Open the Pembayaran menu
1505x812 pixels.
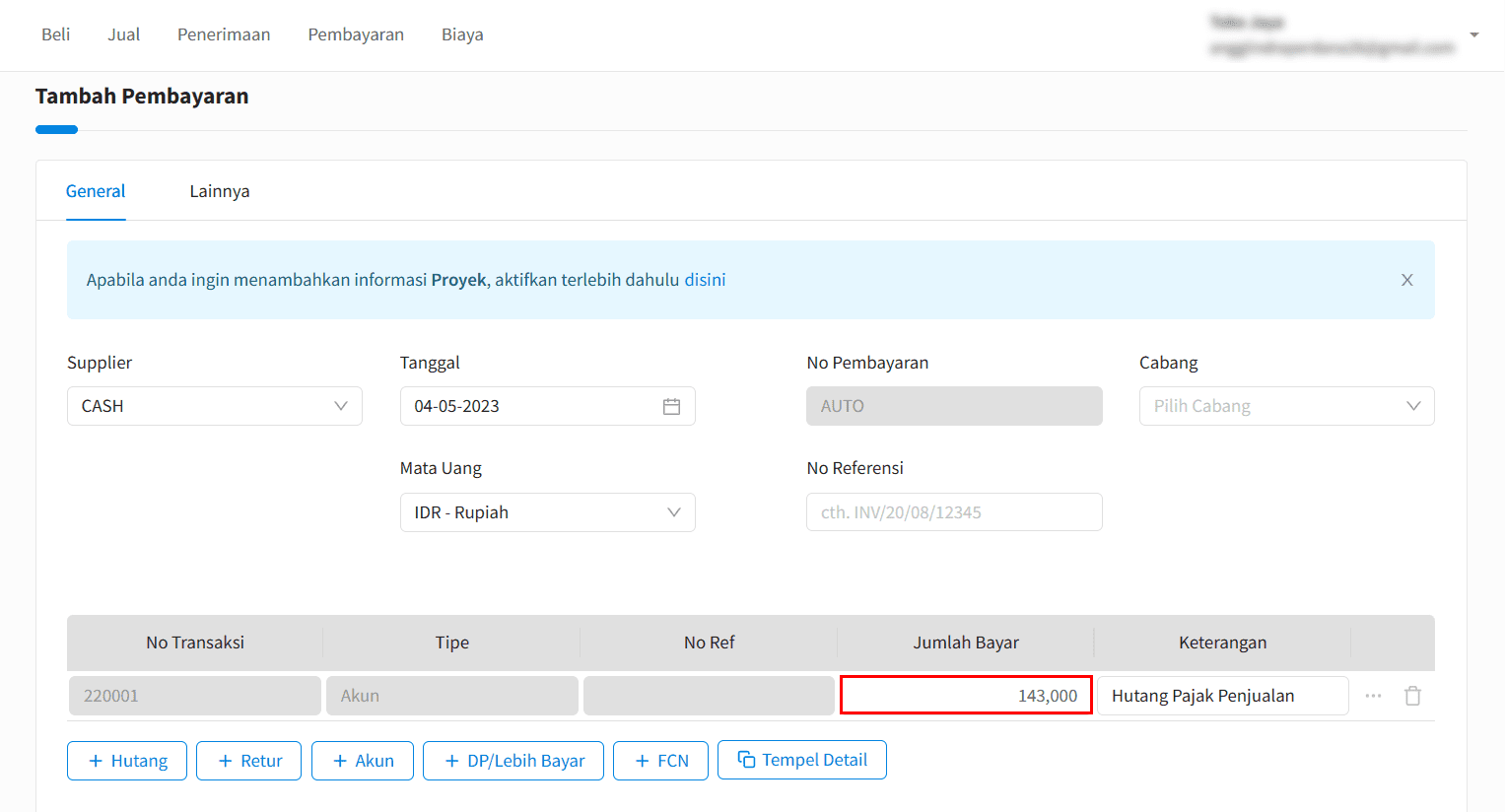click(356, 34)
